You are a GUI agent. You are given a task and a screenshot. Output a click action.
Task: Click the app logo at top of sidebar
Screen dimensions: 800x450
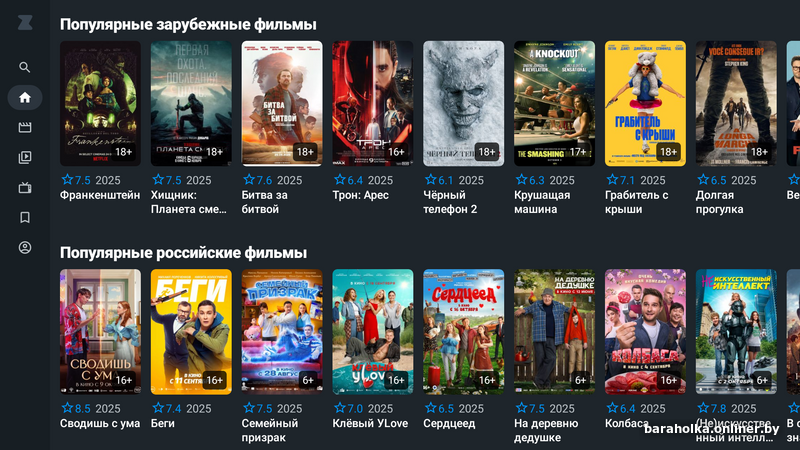[24, 22]
